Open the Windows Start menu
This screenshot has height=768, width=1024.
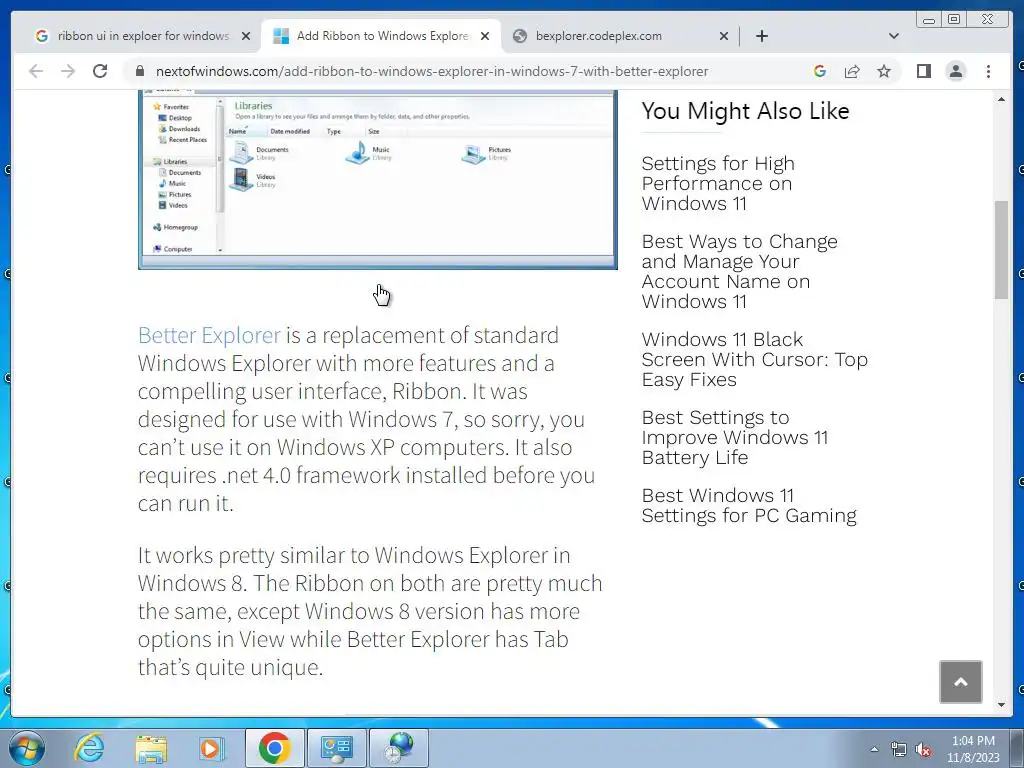pos(27,748)
